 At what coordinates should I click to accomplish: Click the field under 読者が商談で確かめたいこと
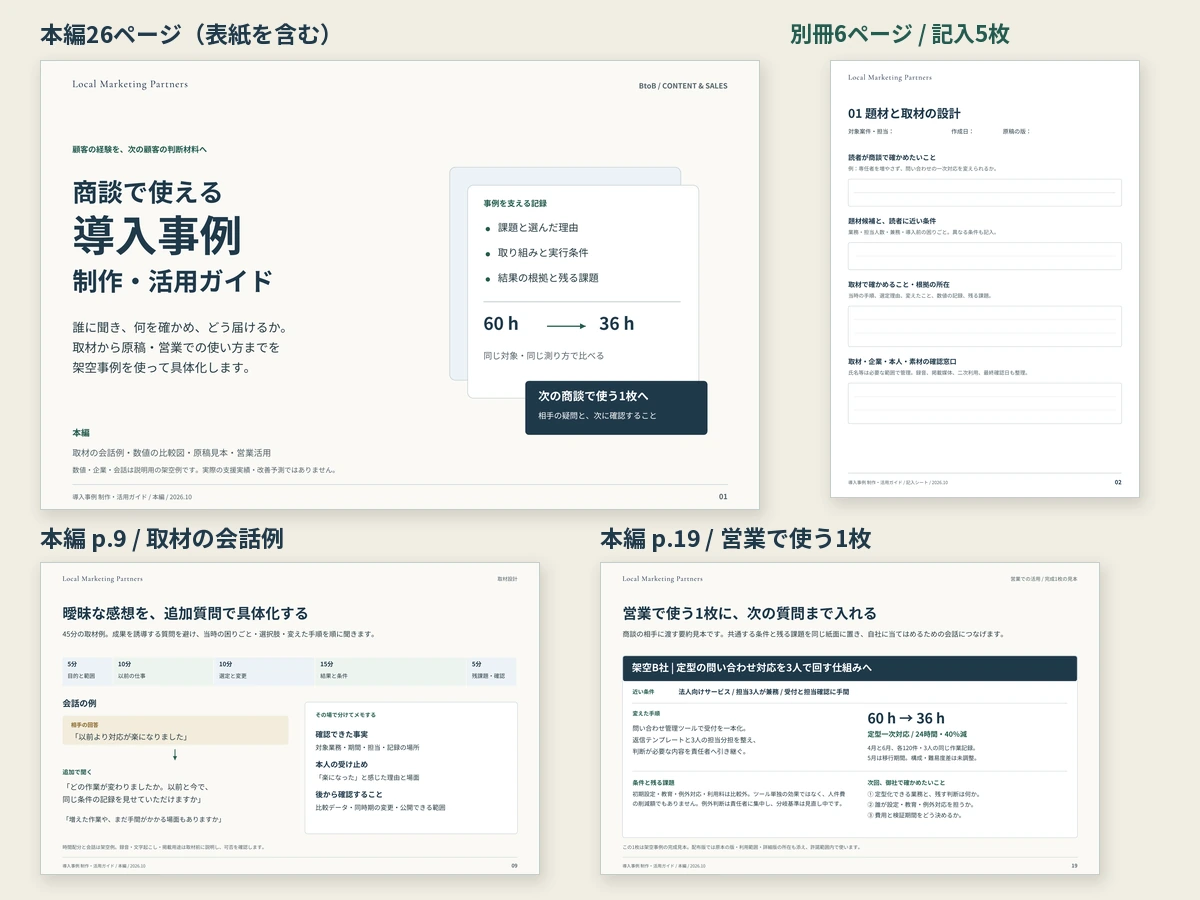(x=985, y=193)
